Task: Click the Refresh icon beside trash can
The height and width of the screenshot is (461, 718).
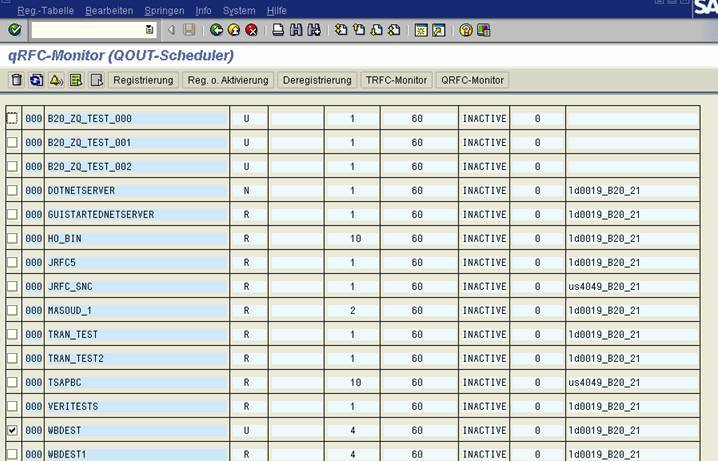Action: [36, 80]
